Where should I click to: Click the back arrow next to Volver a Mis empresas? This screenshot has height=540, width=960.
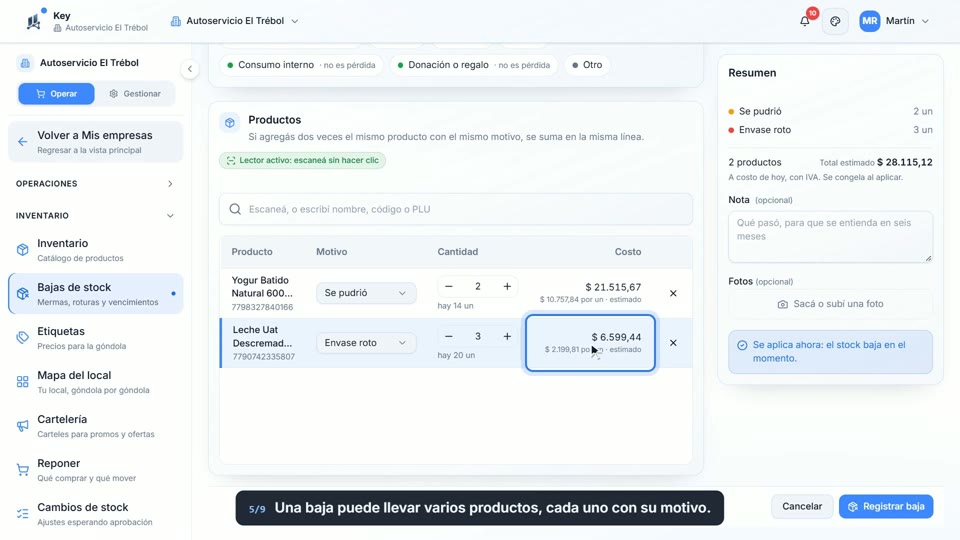pos(23,142)
